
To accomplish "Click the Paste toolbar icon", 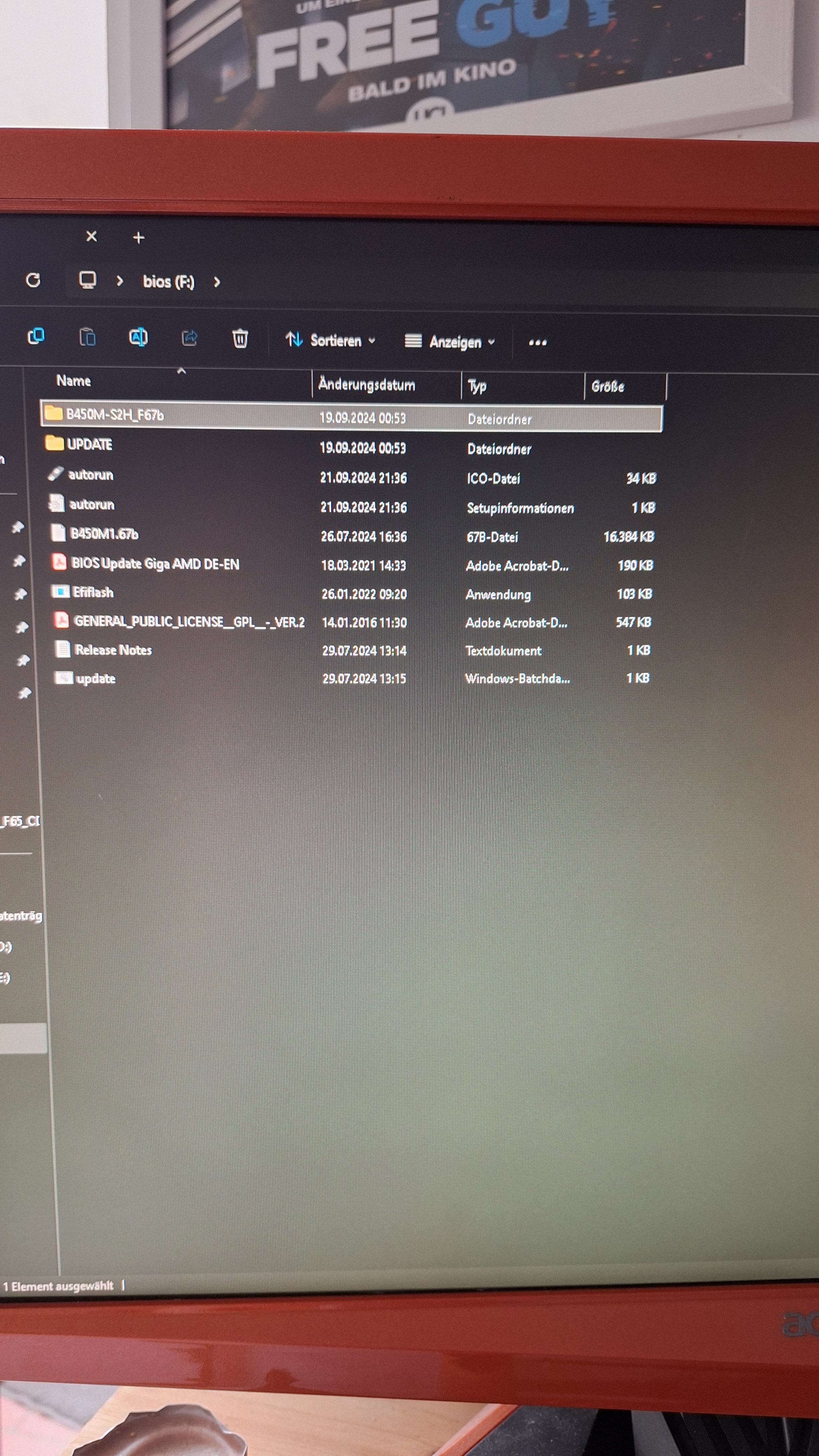I will tap(87, 337).
